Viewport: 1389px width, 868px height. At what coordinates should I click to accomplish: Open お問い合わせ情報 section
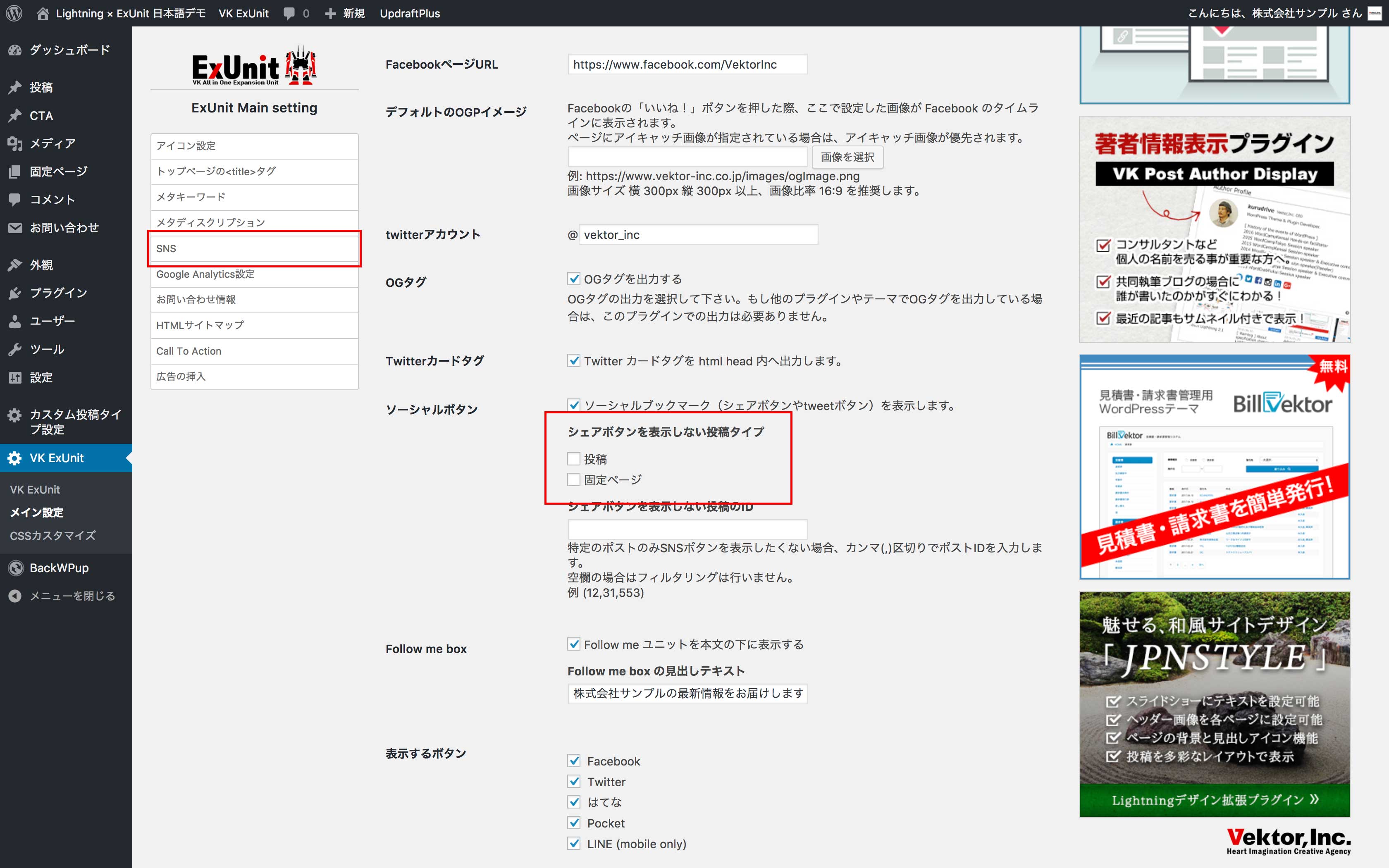pos(254,300)
